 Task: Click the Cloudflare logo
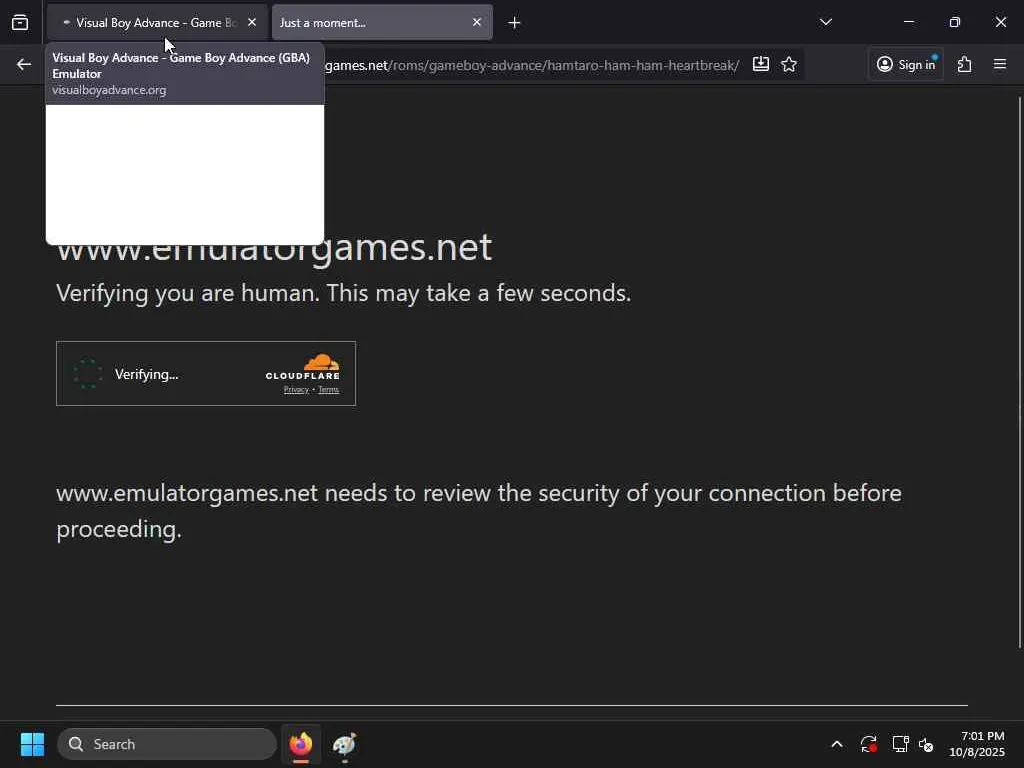coord(303,367)
